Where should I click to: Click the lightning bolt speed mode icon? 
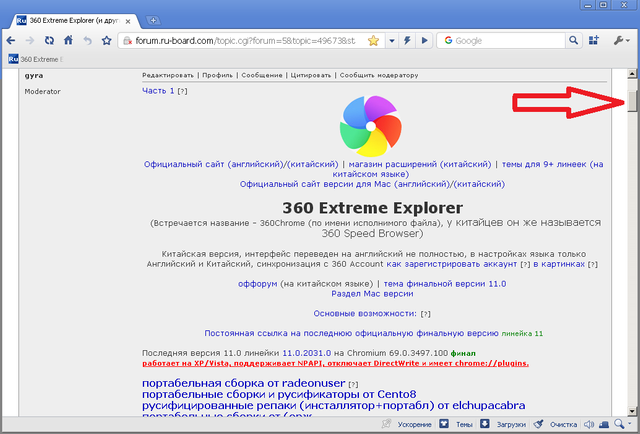click(407, 40)
